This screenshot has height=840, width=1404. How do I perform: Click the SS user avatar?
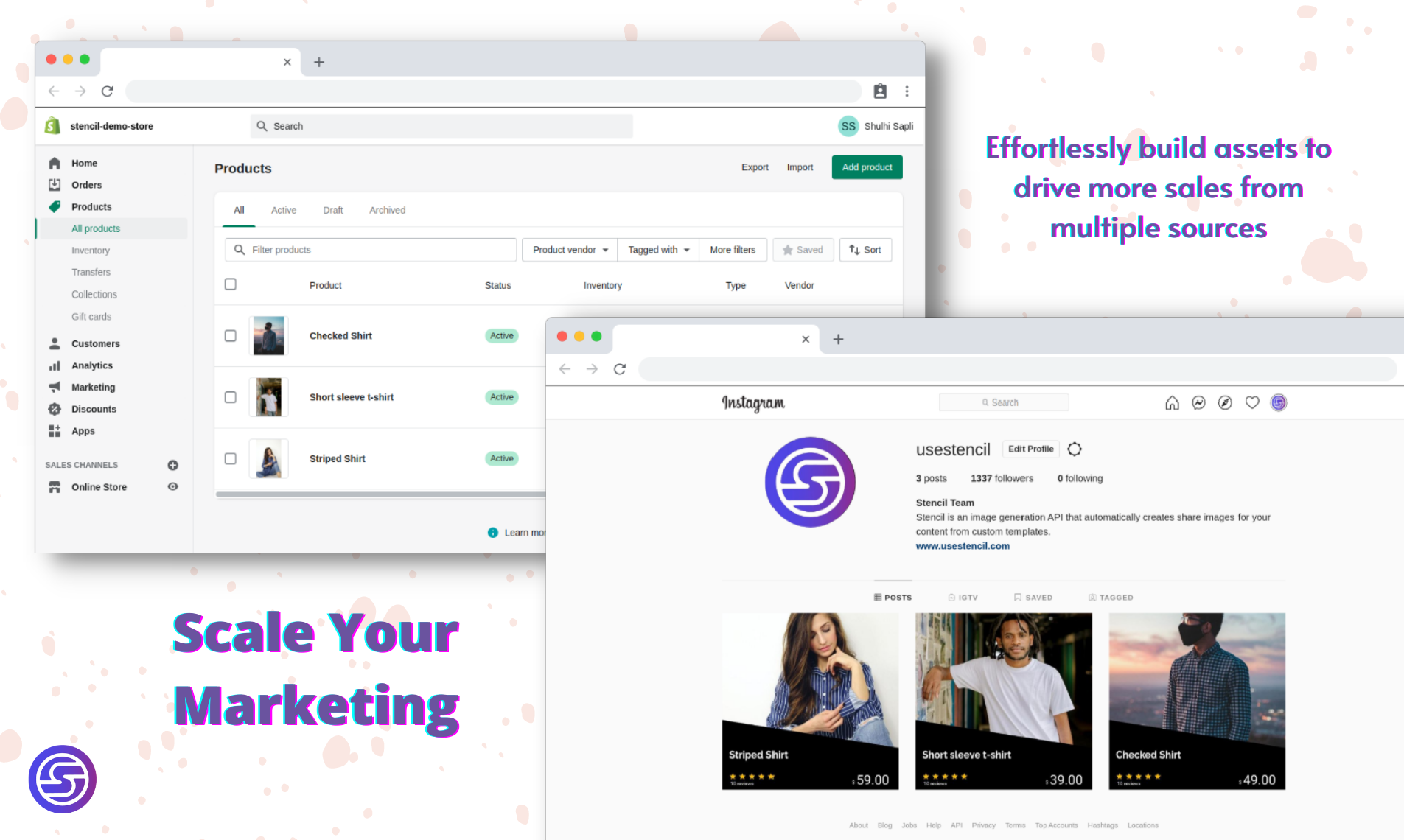coord(848,126)
